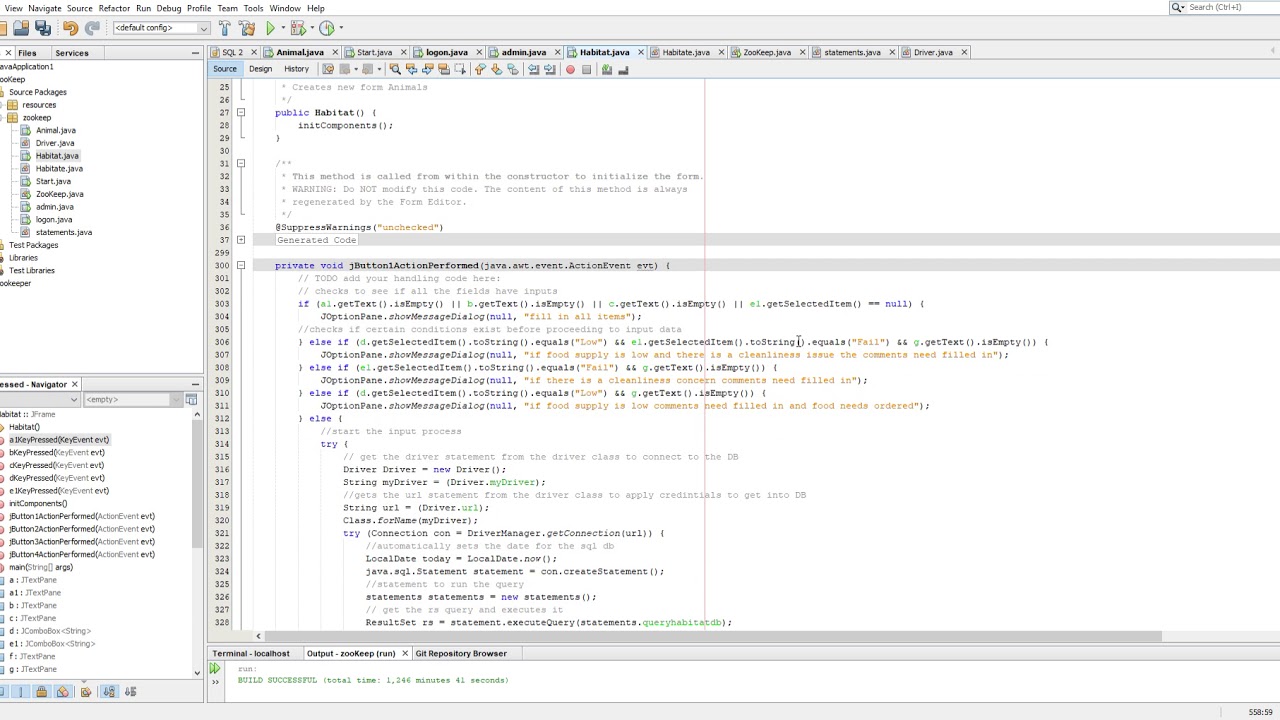Click the Uncomment code icon at toolbar end
This screenshot has height=720, width=1280.
tap(622, 69)
